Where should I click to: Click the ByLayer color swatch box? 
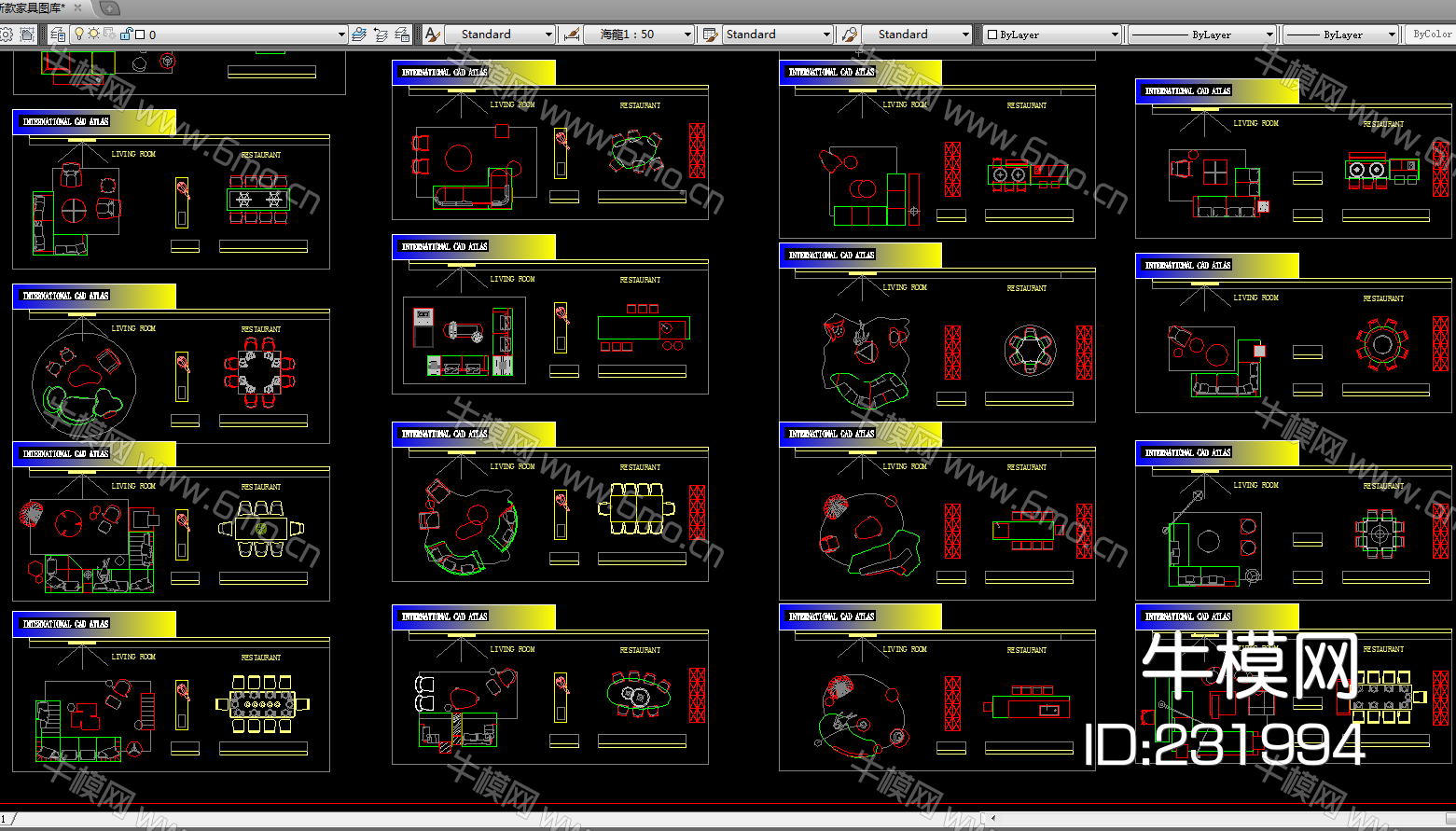click(992, 35)
